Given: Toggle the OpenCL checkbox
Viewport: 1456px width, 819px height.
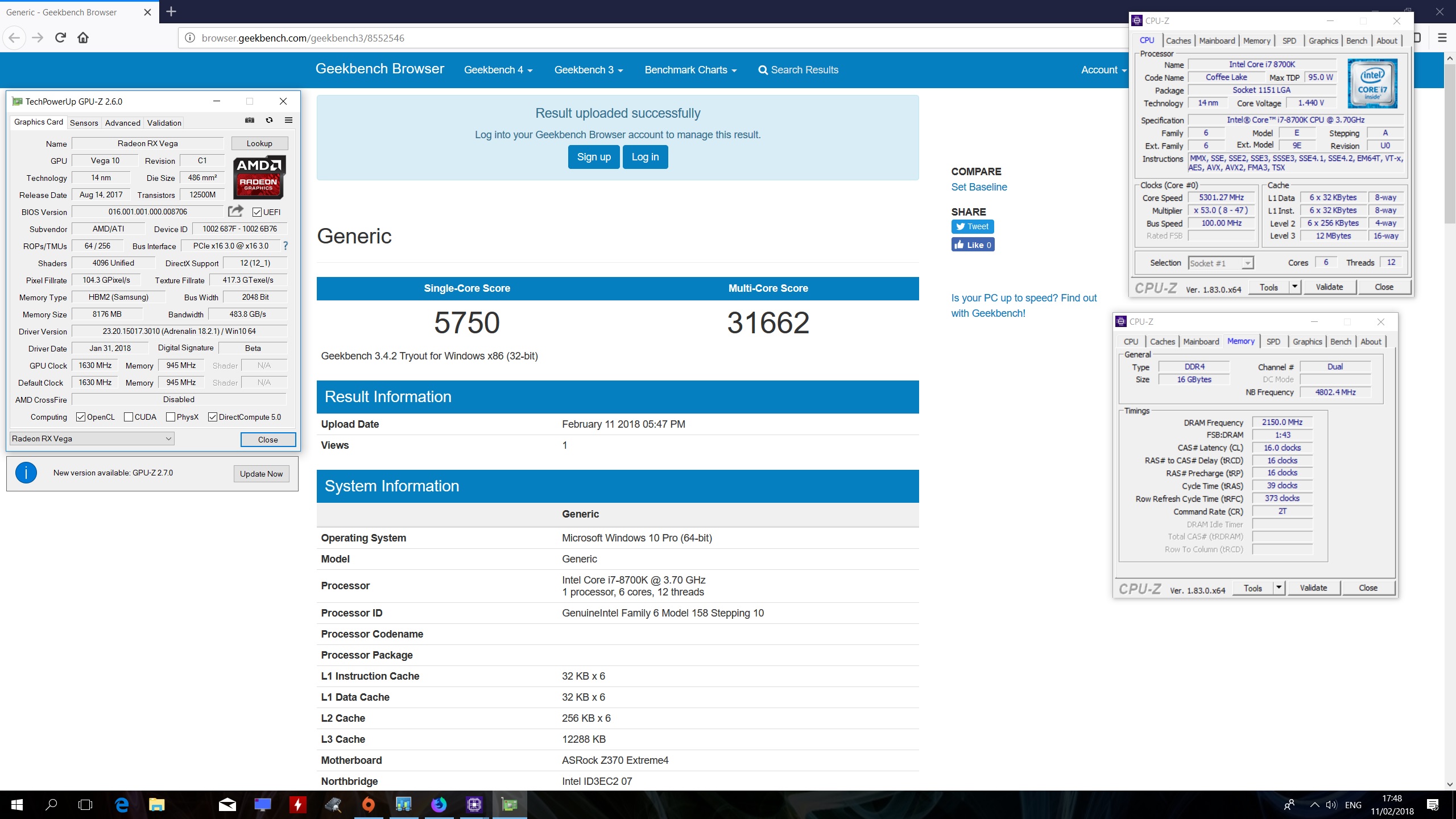Looking at the screenshot, I should (x=81, y=417).
